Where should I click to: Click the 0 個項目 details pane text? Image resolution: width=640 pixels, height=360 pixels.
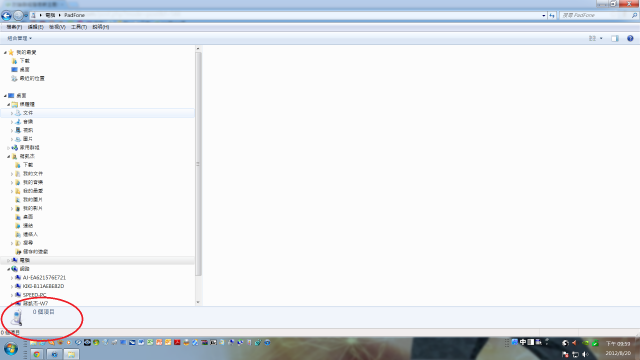[43, 312]
